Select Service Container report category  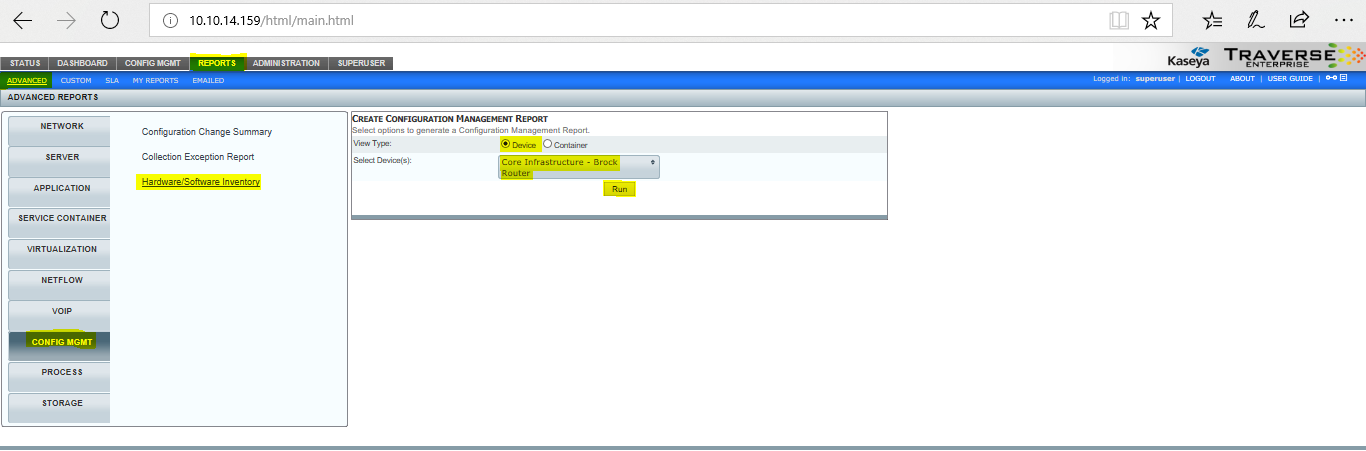pos(59,222)
